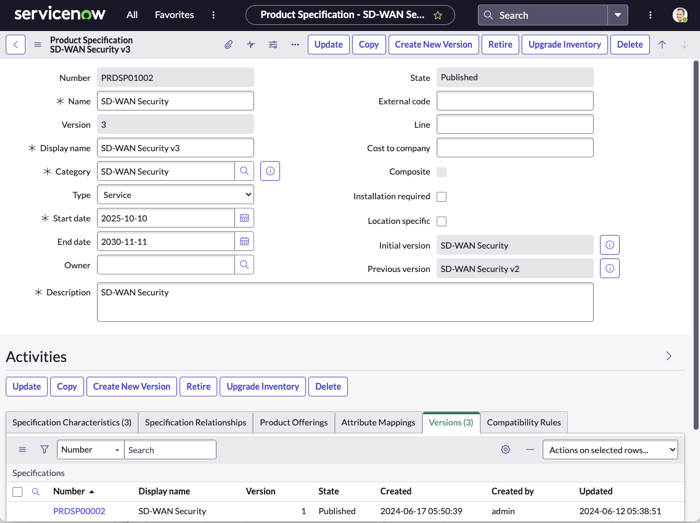Image resolution: width=700 pixels, height=523 pixels.
Task: Click the Name input field
Action: click(x=175, y=101)
